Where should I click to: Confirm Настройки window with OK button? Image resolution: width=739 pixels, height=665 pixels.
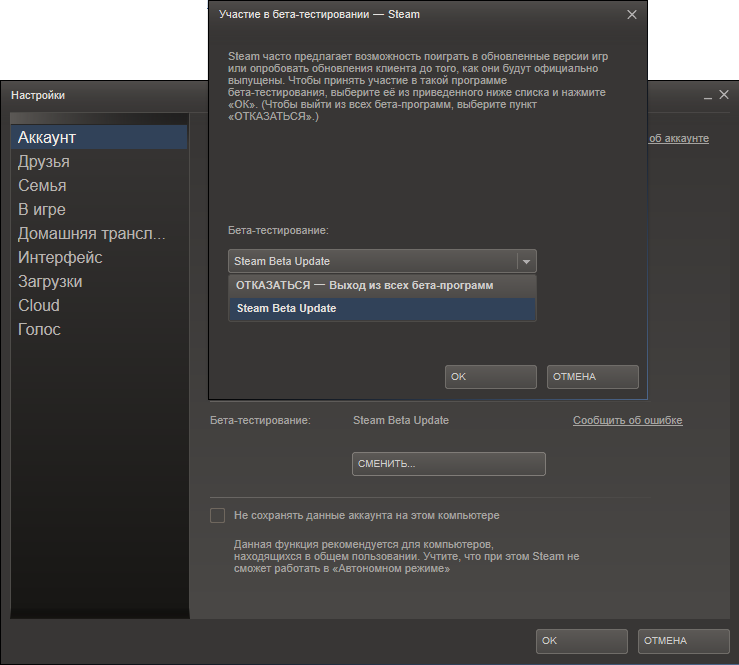tap(582, 641)
